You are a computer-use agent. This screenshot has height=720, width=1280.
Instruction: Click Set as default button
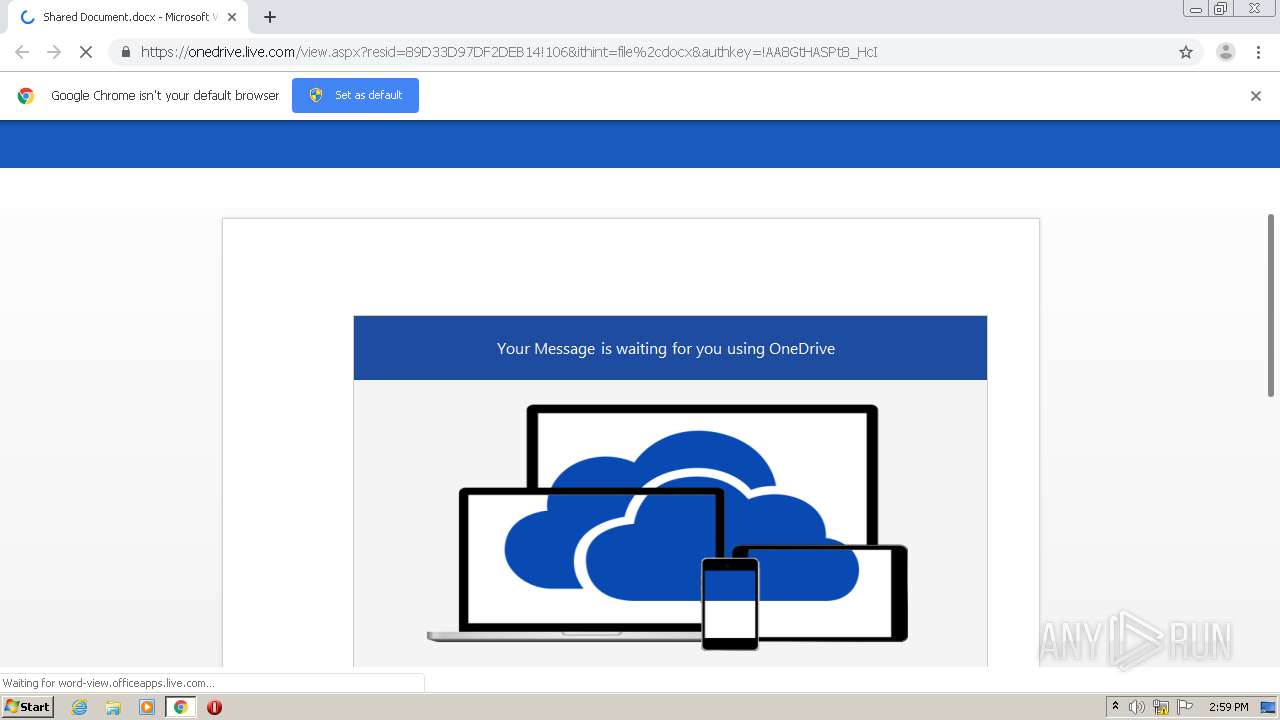tap(355, 95)
